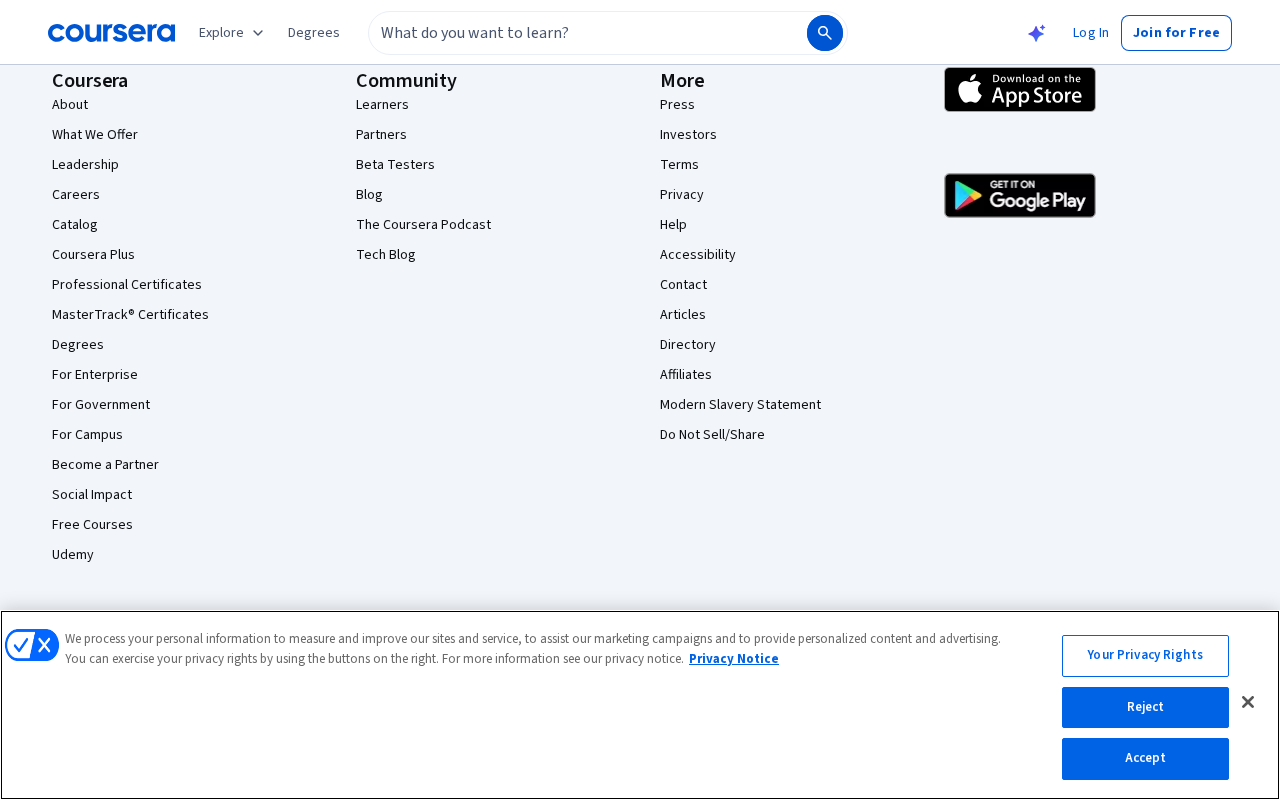Open the Affiliates link
The image size is (1280, 800).
tap(686, 375)
